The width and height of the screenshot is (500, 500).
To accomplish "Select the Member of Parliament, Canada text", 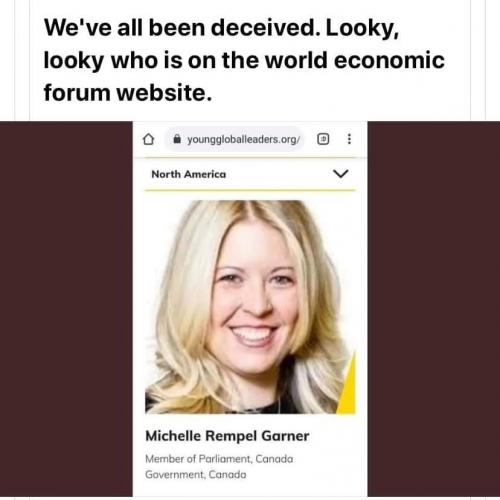I will pyautogui.click(x=219, y=459).
